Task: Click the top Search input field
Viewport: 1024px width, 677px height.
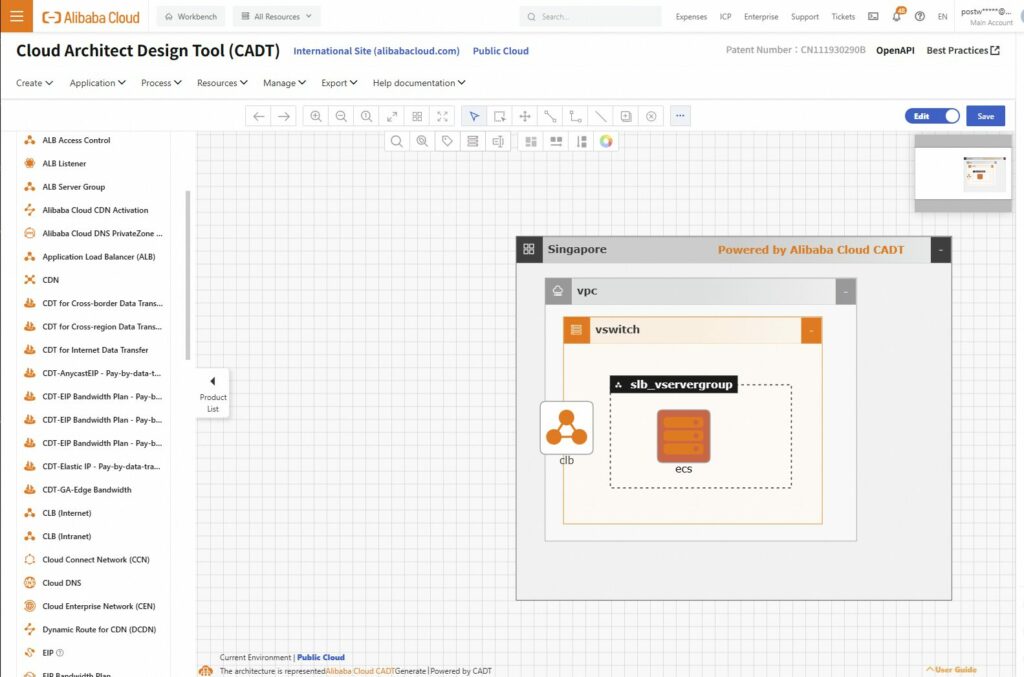Action: point(591,16)
